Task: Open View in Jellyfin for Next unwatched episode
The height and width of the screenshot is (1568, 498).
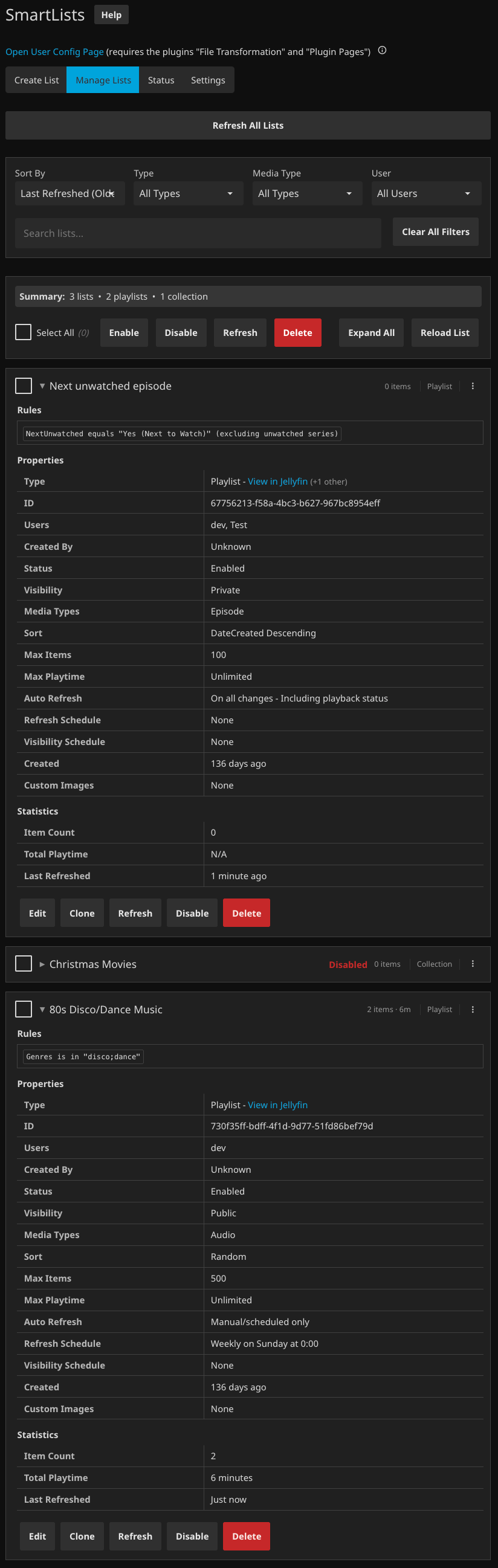Action: 277,482
